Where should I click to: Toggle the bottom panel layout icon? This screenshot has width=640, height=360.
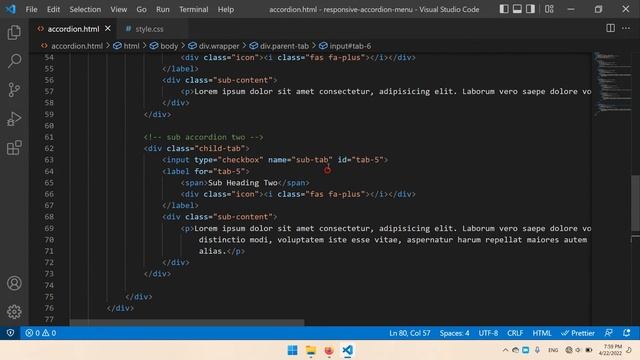[517, 9]
